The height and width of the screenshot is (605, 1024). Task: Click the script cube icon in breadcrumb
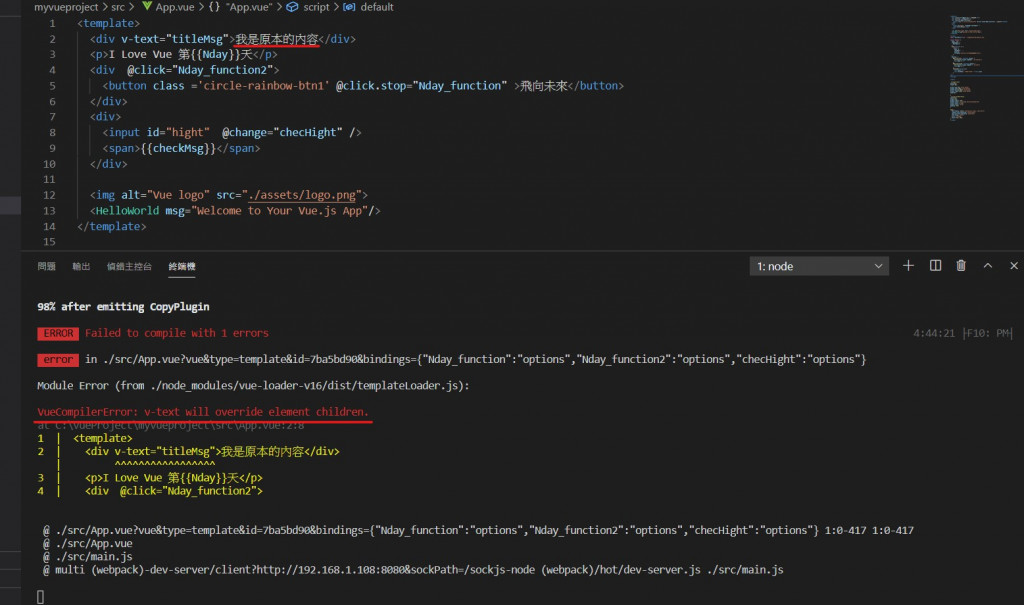point(293,7)
